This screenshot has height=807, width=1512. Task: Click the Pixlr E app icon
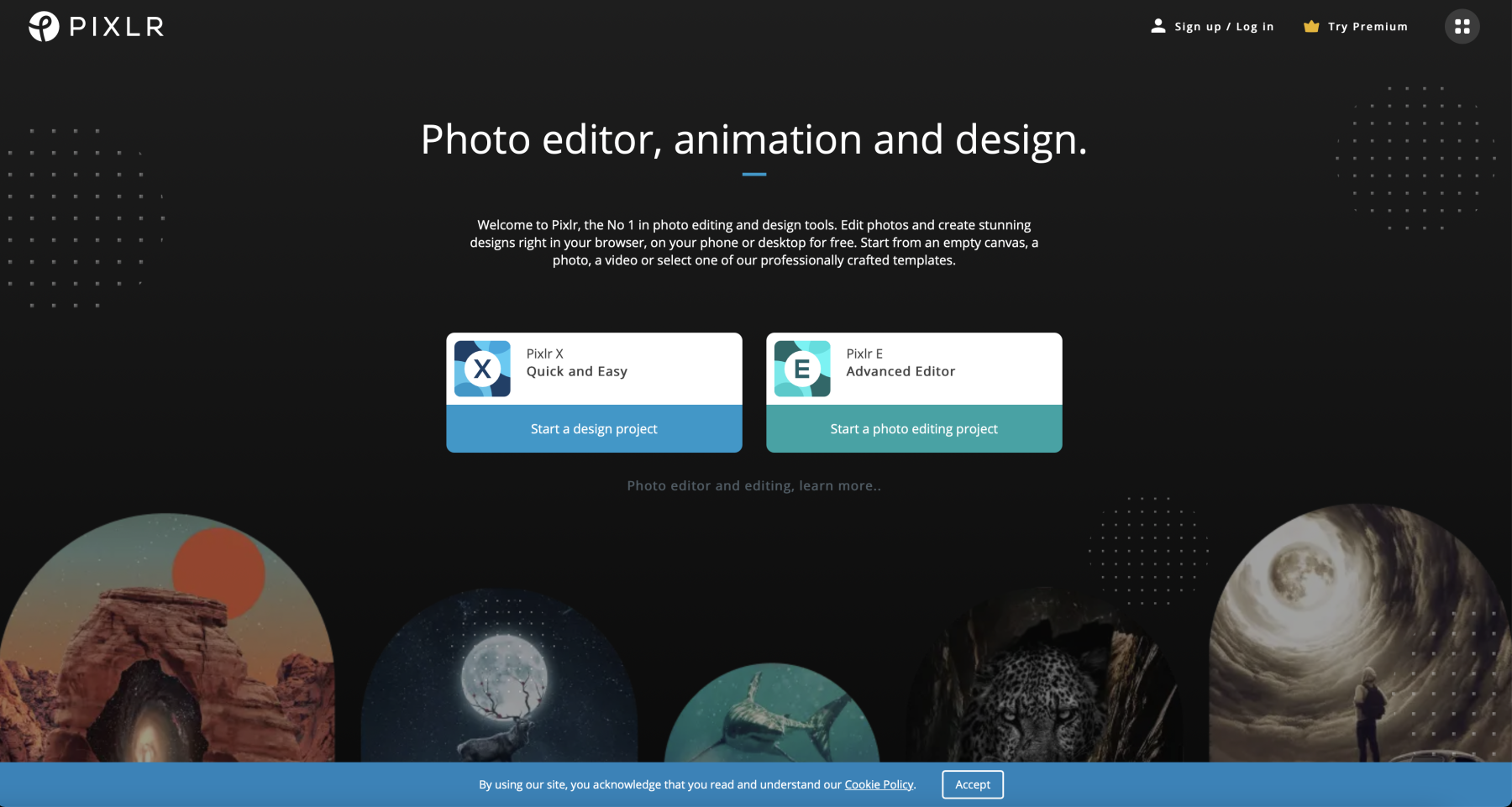coord(802,369)
